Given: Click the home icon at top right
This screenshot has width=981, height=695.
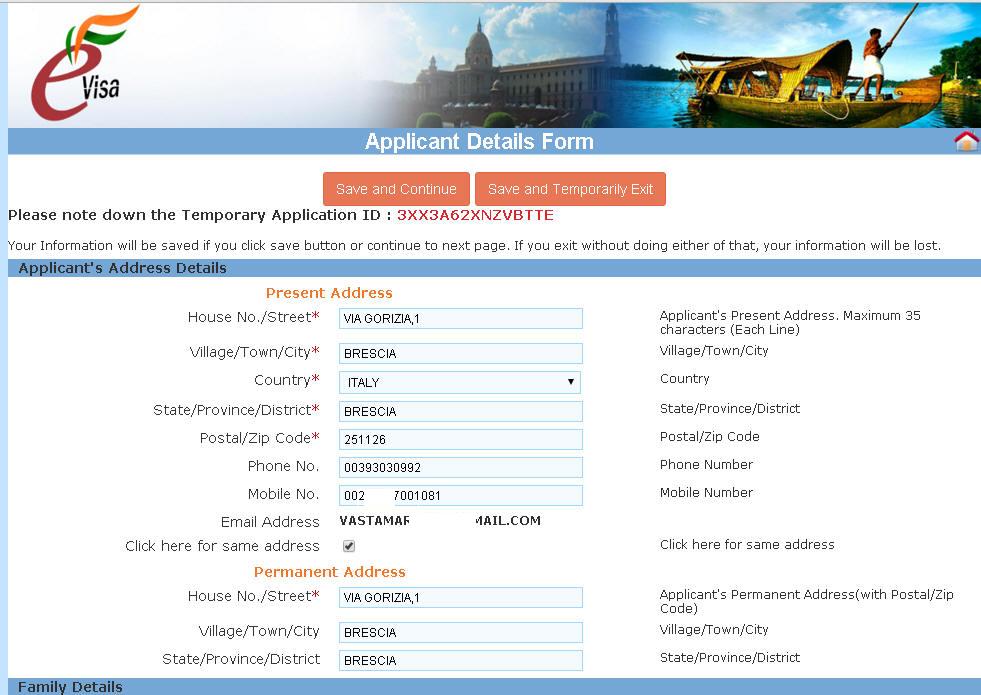Looking at the screenshot, I should click(x=966, y=141).
